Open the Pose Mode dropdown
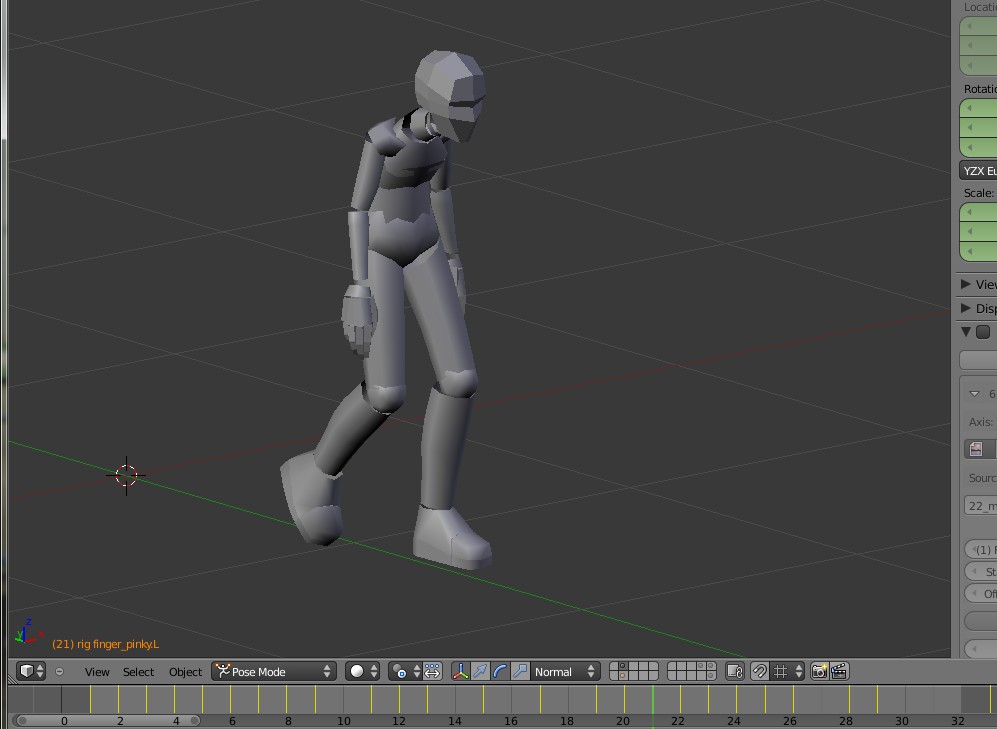This screenshot has height=729, width=997. pyautogui.click(x=272, y=671)
